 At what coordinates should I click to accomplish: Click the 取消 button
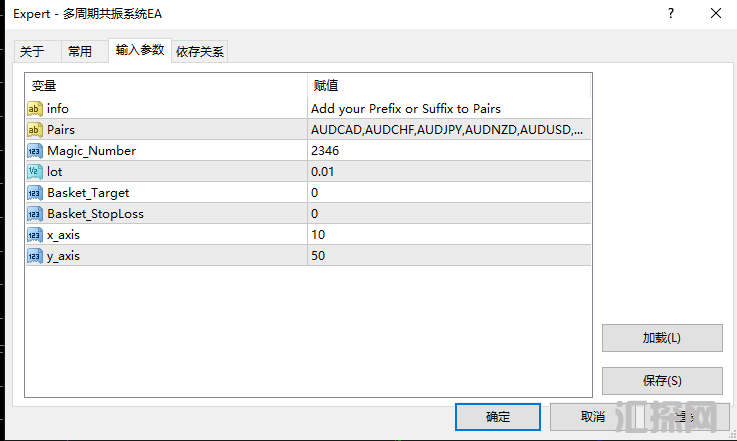click(x=592, y=416)
